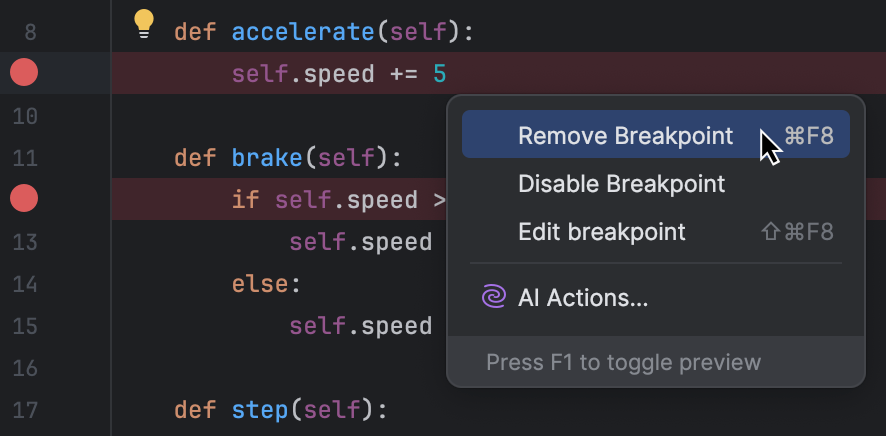The image size is (886, 436).
Task: Select Remove Breakpoint from context menu
Action: click(x=625, y=136)
